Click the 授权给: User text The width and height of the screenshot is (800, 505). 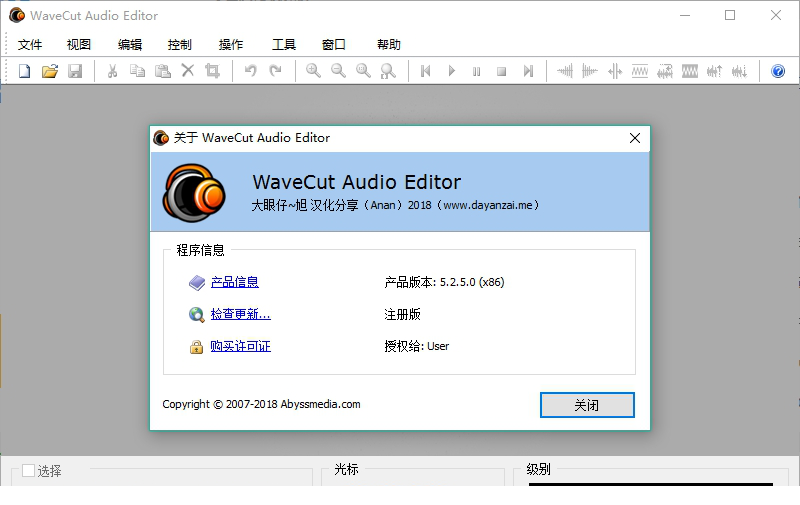coord(416,346)
